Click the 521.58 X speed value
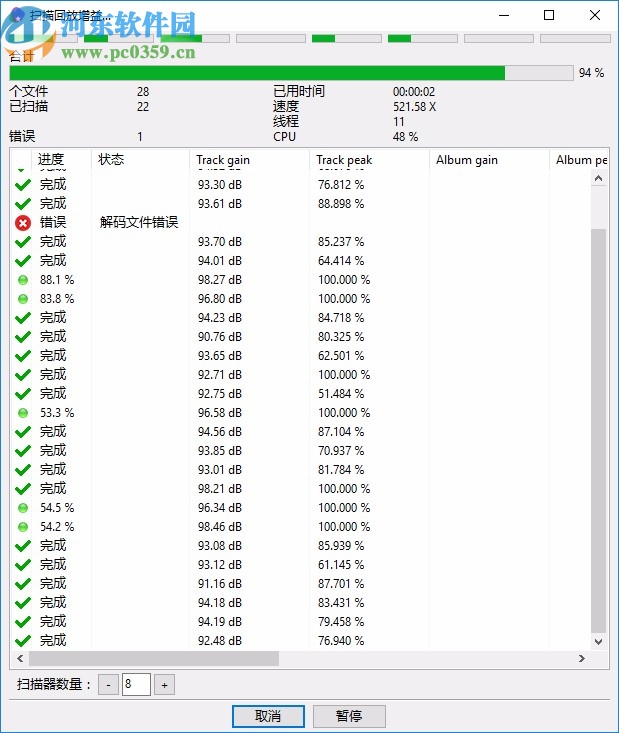The image size is (619, 733). coord(414,107)
